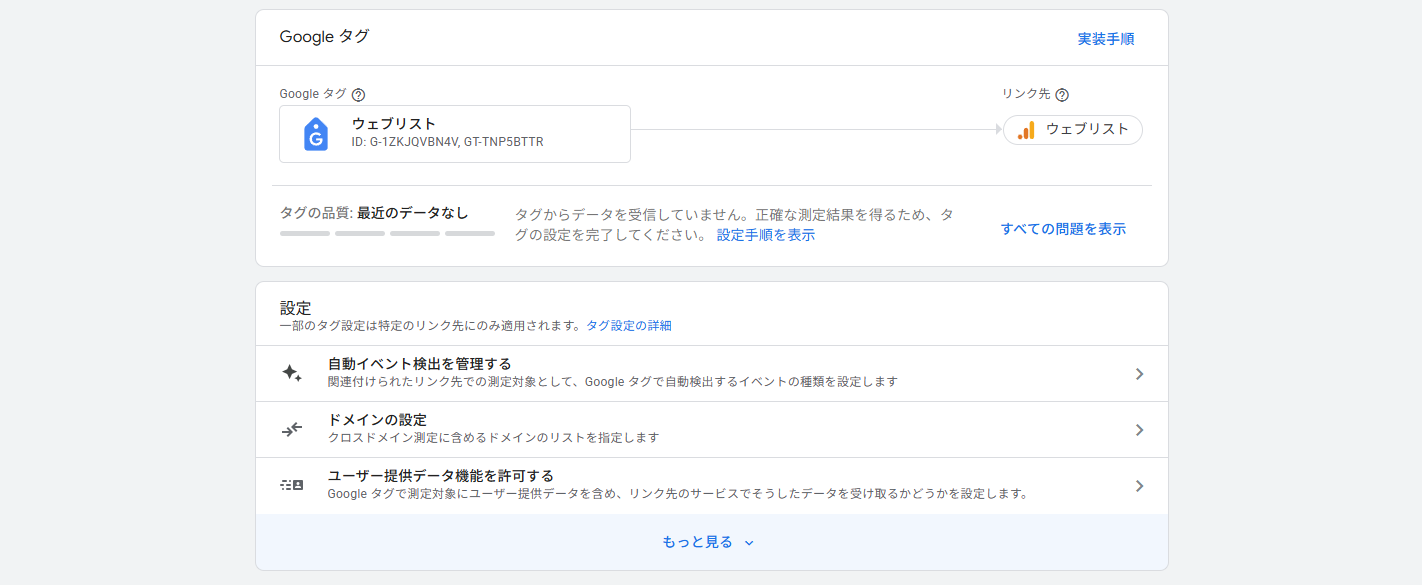Viewport: 1422px width, 585px height.
Task: Click help icon next to Google タグ label
Action: click(359, 95)
